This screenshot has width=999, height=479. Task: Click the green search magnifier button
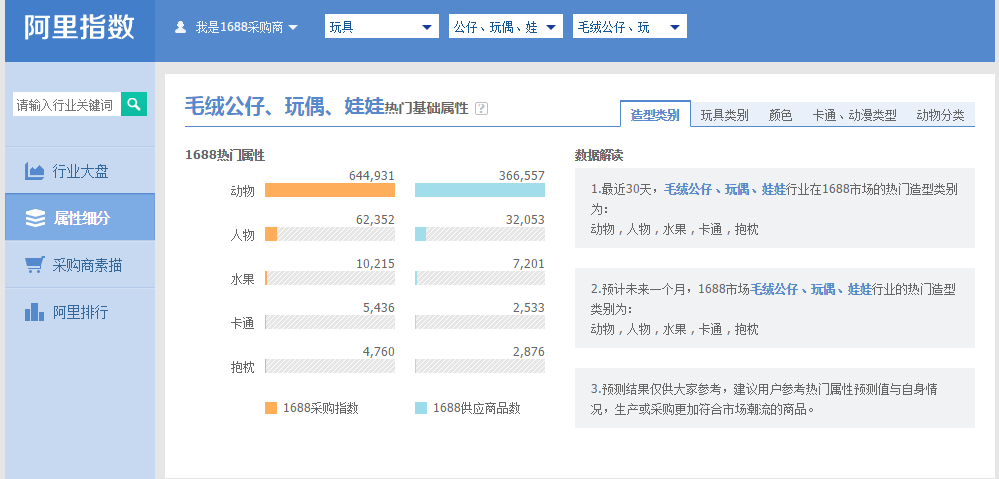pos(134,104)
